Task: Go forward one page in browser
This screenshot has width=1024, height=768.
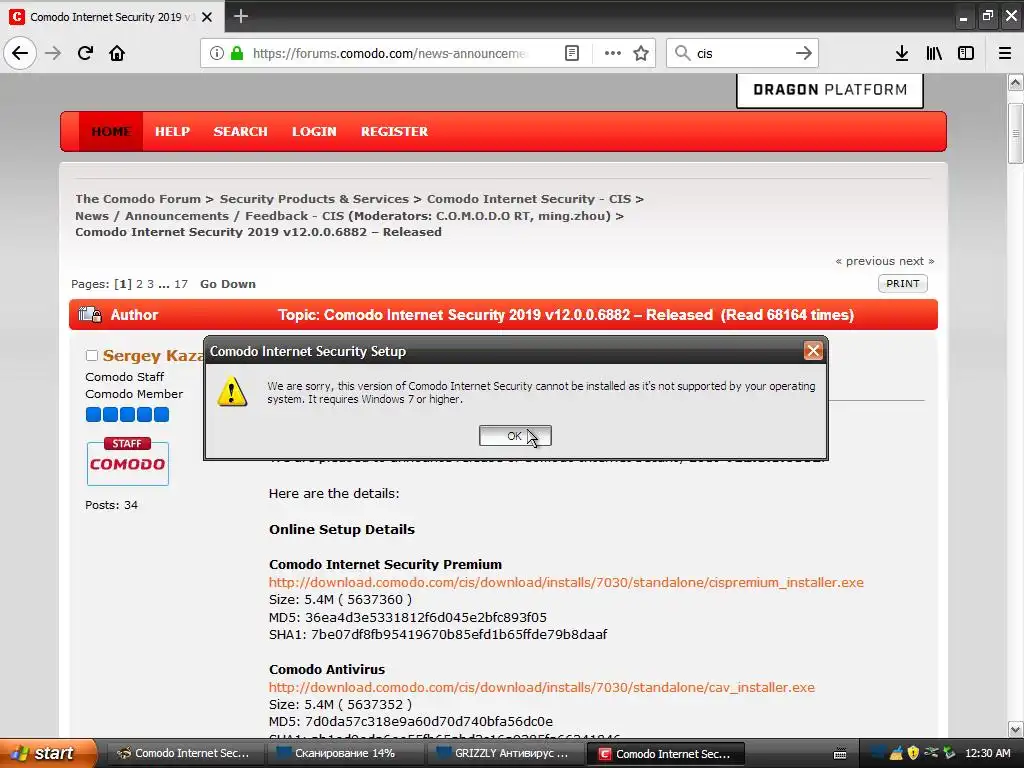Action: pyautogui.click(x=53, y=53)
